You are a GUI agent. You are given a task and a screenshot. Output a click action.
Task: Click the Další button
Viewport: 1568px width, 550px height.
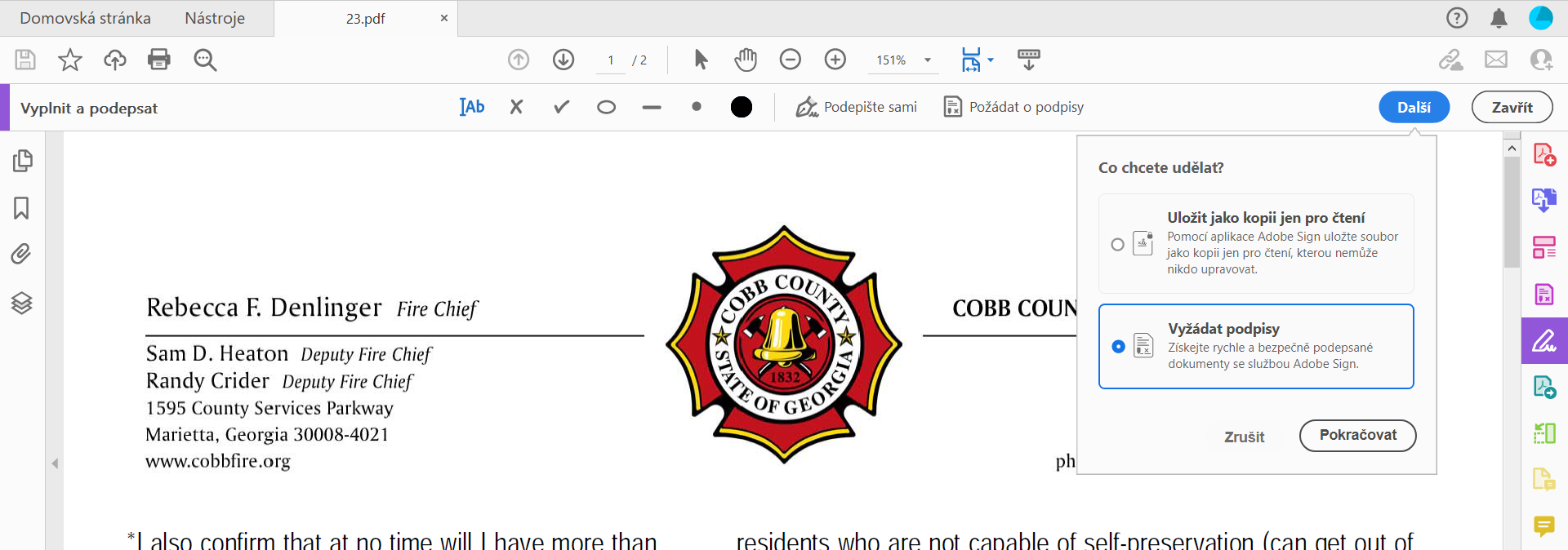coord(1414,107)
